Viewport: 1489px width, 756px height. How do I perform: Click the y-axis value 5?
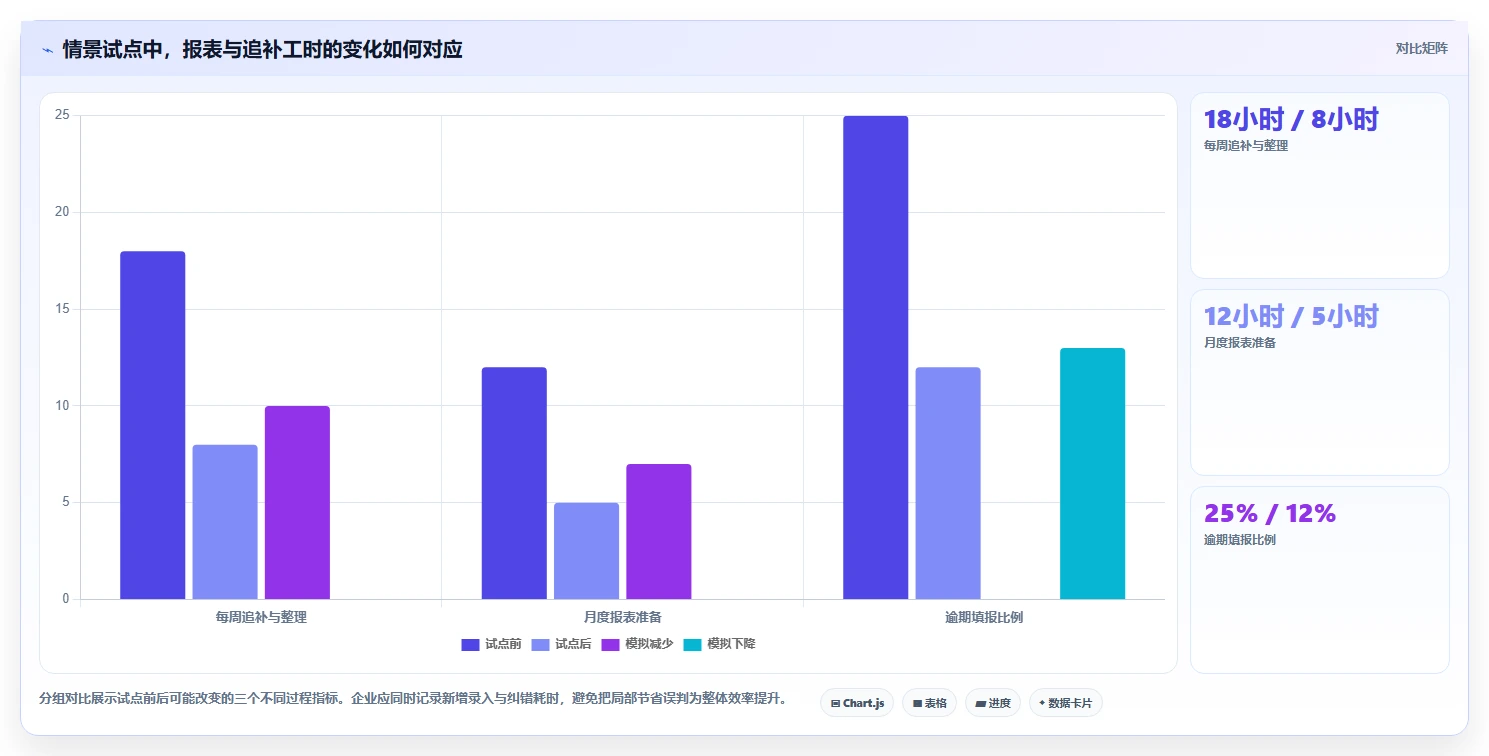[66, 502]
